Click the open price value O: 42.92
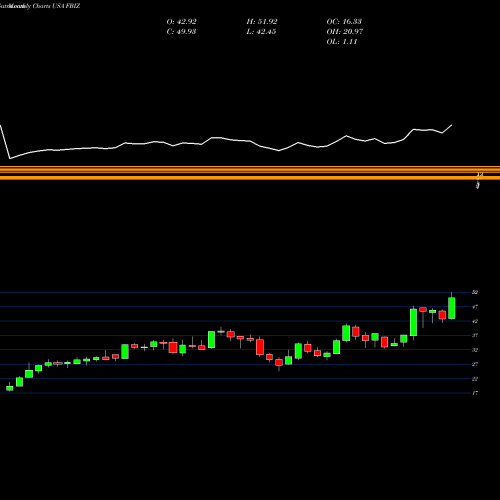500x500 pixels. coord(181,22)
